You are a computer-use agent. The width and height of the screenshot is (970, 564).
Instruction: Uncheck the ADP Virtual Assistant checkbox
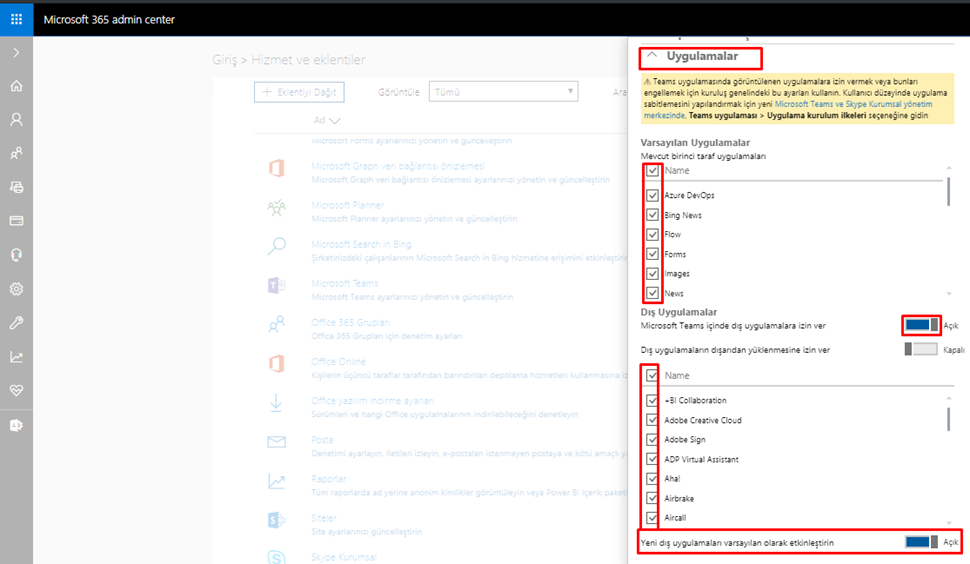click(651, 459)
